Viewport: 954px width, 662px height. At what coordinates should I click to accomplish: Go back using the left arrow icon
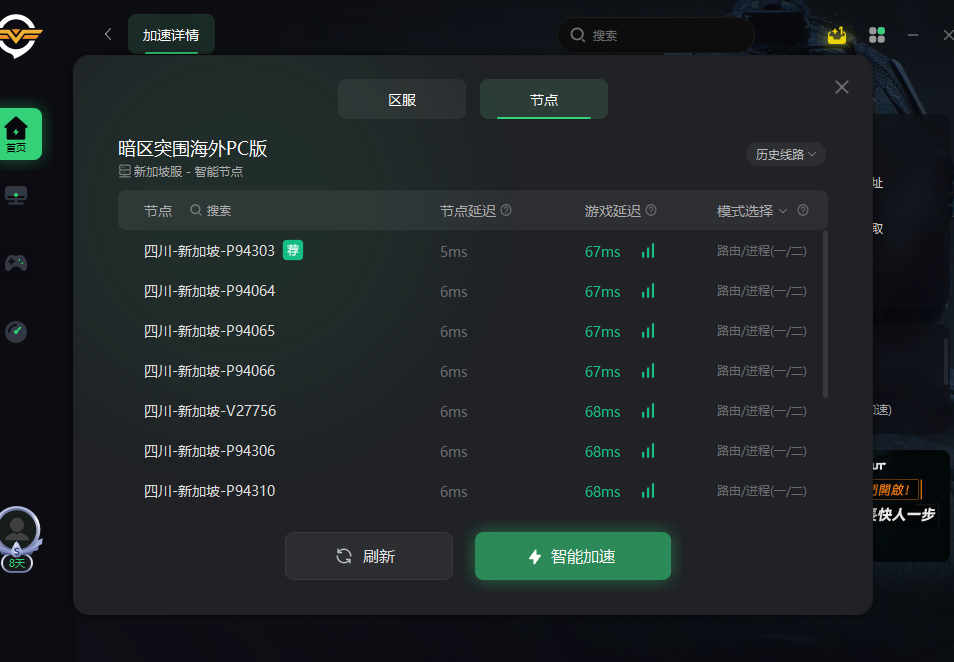click(108, 35)
